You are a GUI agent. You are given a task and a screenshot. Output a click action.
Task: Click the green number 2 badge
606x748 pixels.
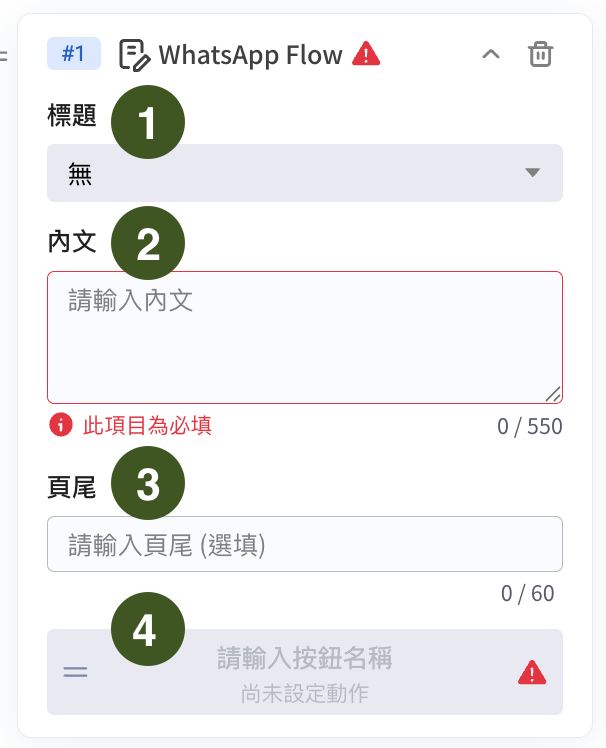tap(147, 244)
